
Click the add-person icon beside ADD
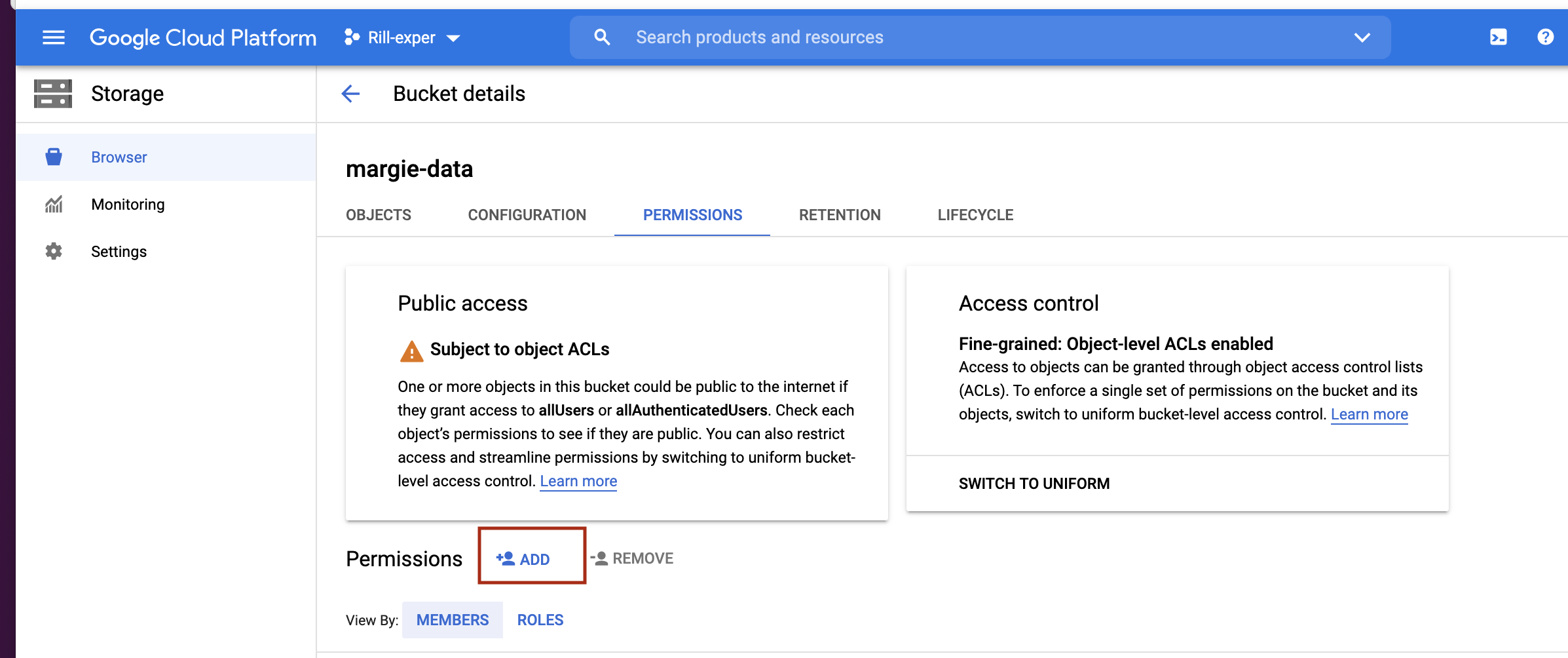click(x=505, y=558)
